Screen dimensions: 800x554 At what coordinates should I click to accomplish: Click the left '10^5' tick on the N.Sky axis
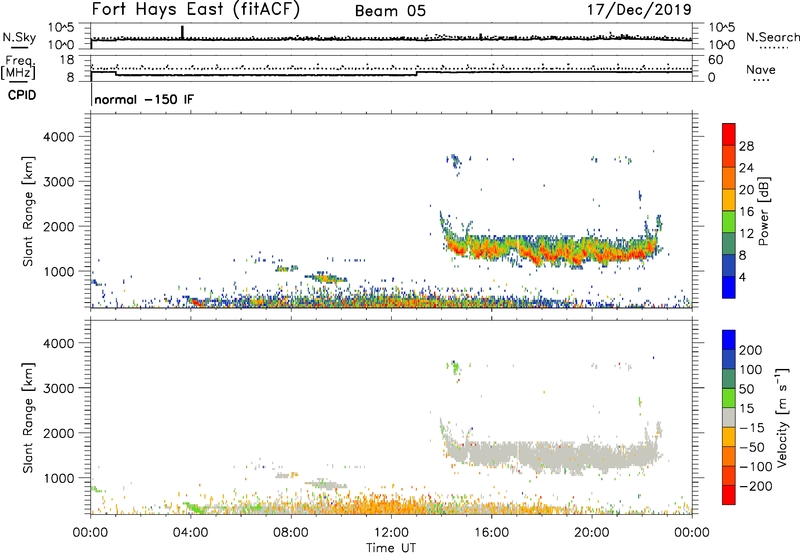click(x=61, y=27)
